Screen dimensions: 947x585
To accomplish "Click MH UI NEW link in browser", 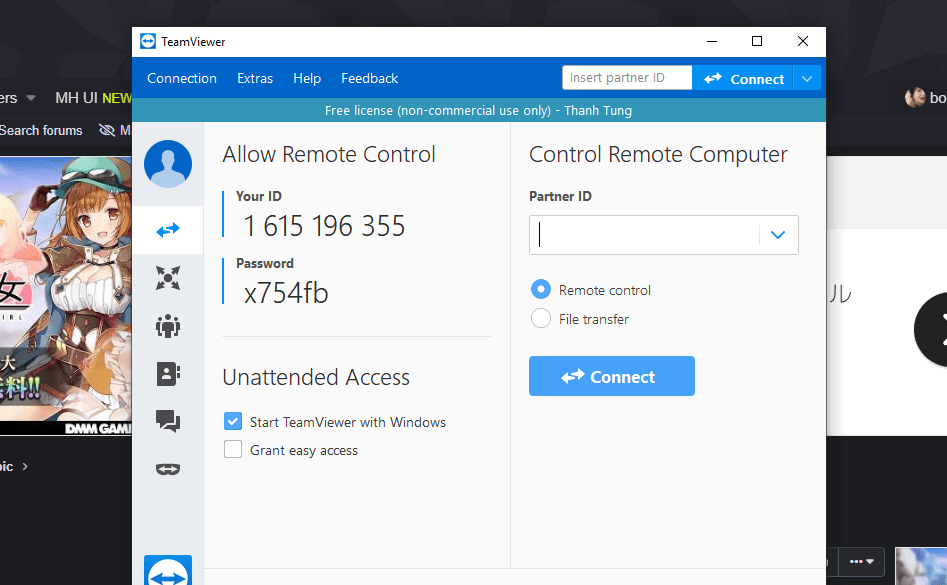I will pyautogui.click(x=93, y=98).
